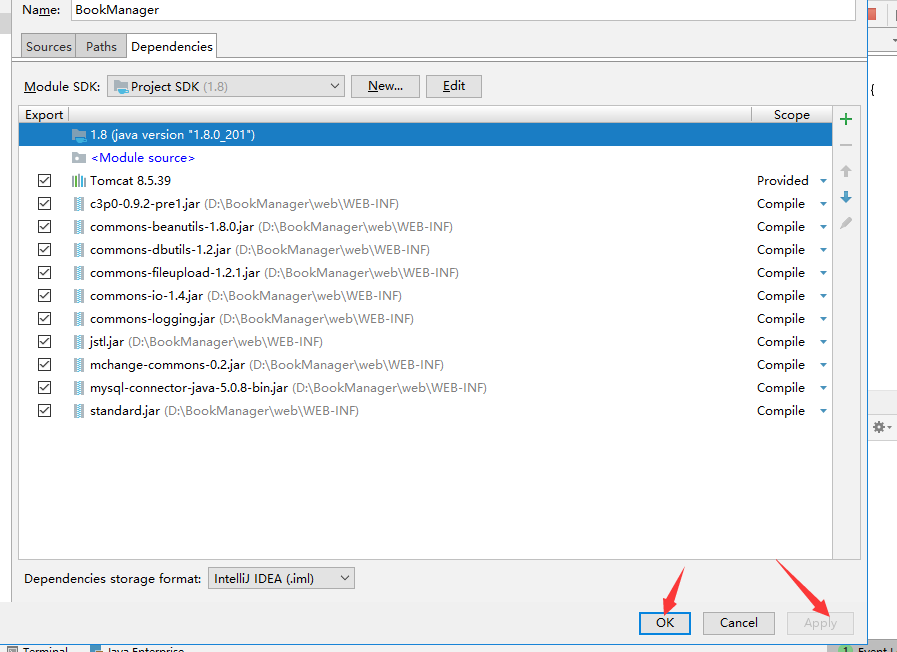This screenshot has height=652, width=897.
Task: Click the module Name input field
Action: [x=463, y=10]
